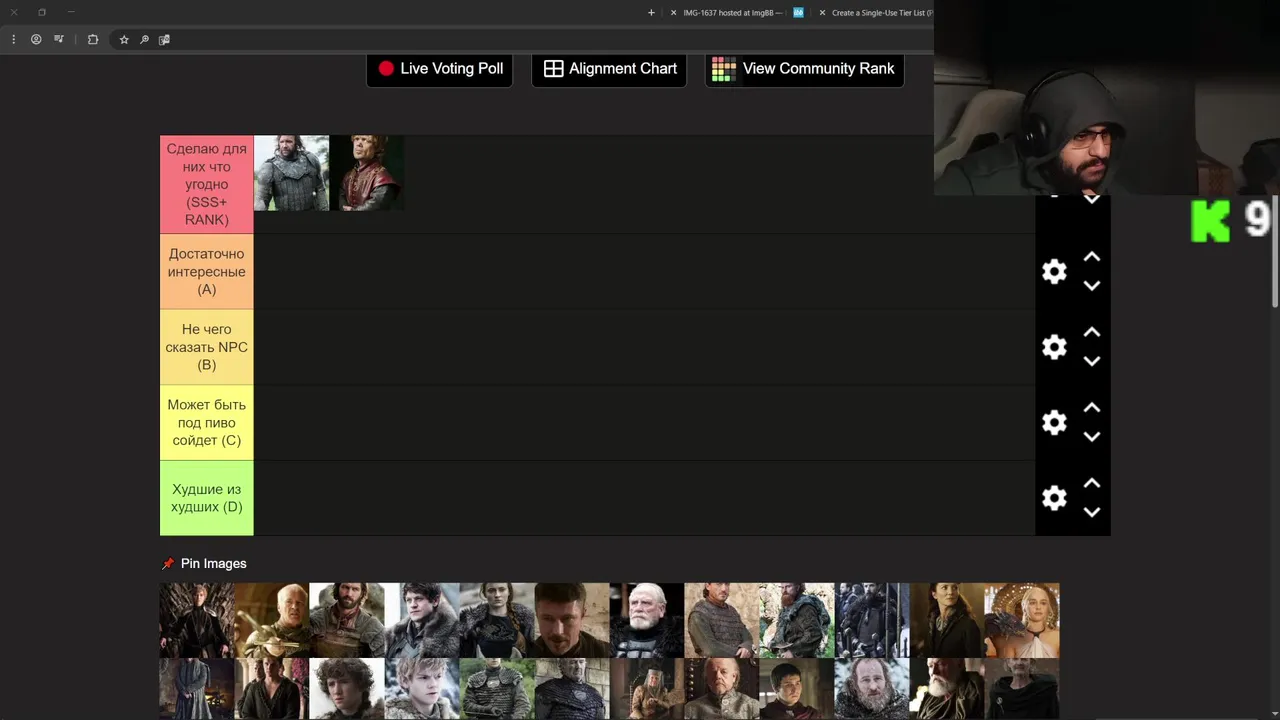Viewport: 1280px width, 720px height.
Task: Pick the close-up man with goatee thumbnail
Action: click(572, 620)
